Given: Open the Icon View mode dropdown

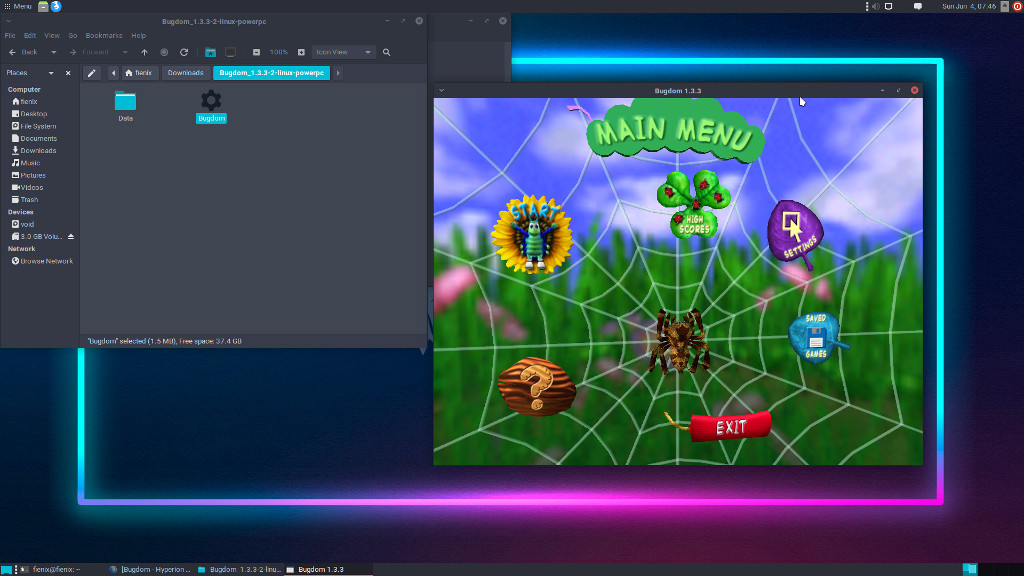Looking at the screenshot, I should pyautogui.click(x=344, y=52).
